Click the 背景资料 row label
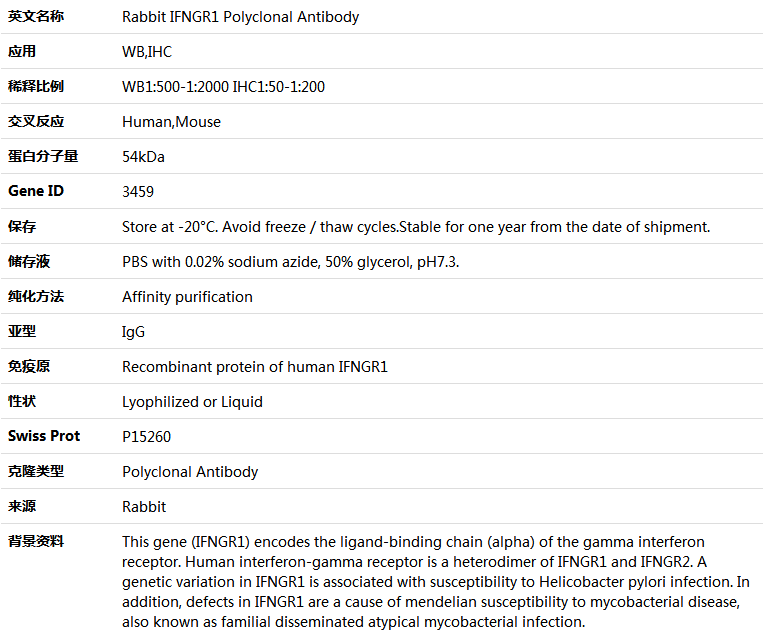 coord(36,541)
